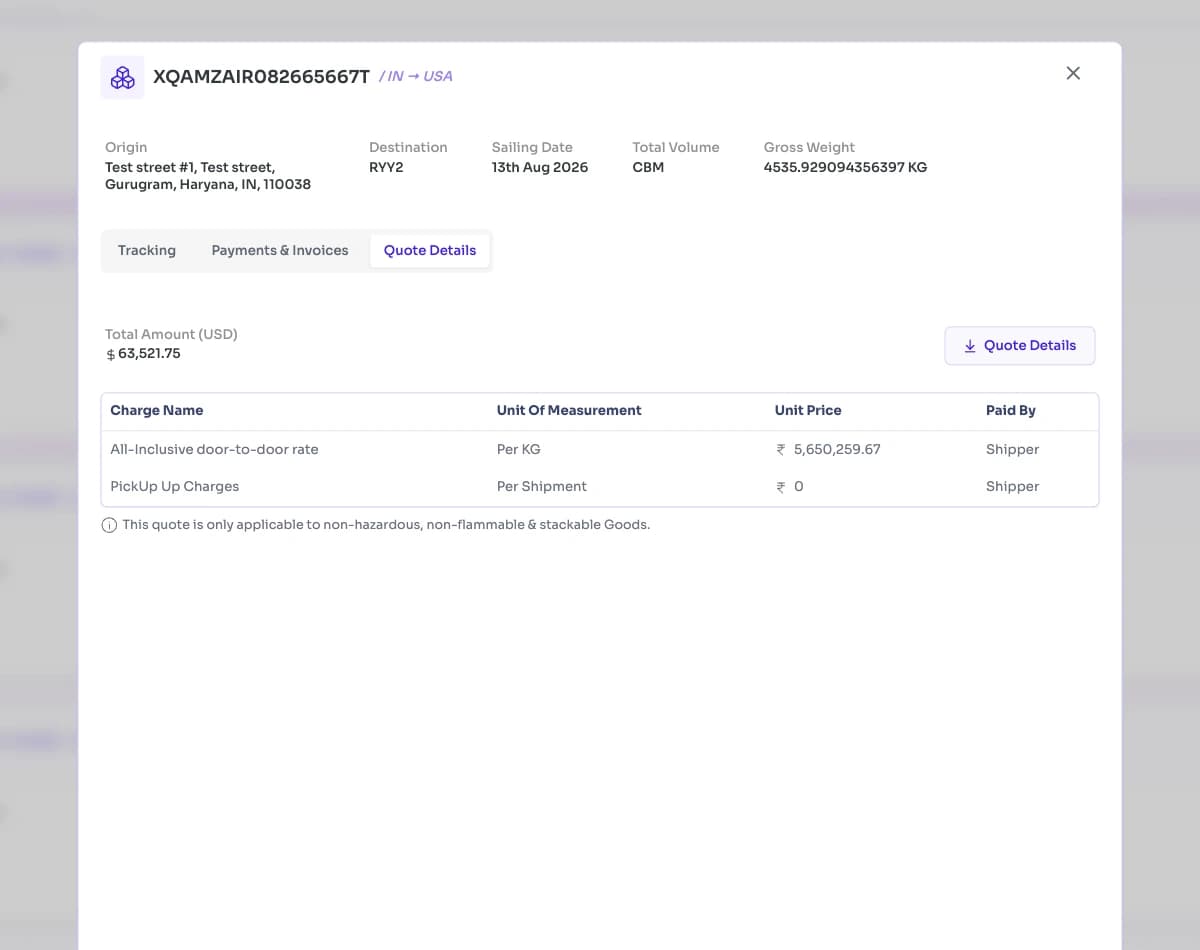Click the CBM total volume value
The height and width of the screenshot is (950, 1200).
(x=648, y=168)
